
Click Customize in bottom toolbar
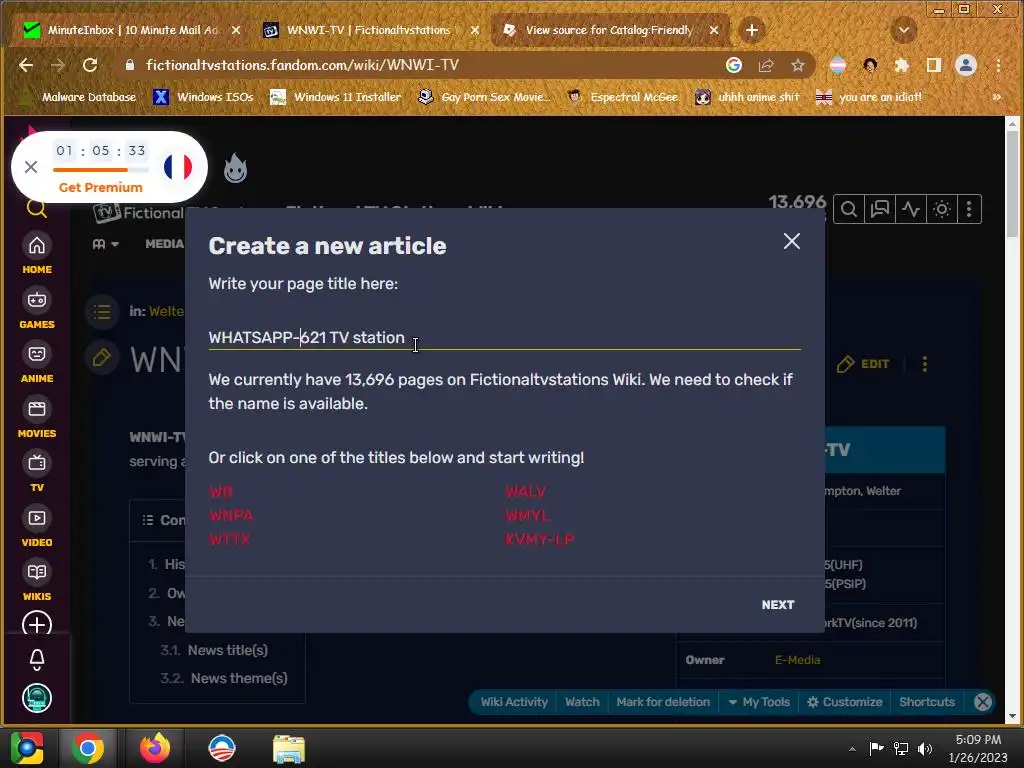tap(844, 702)
